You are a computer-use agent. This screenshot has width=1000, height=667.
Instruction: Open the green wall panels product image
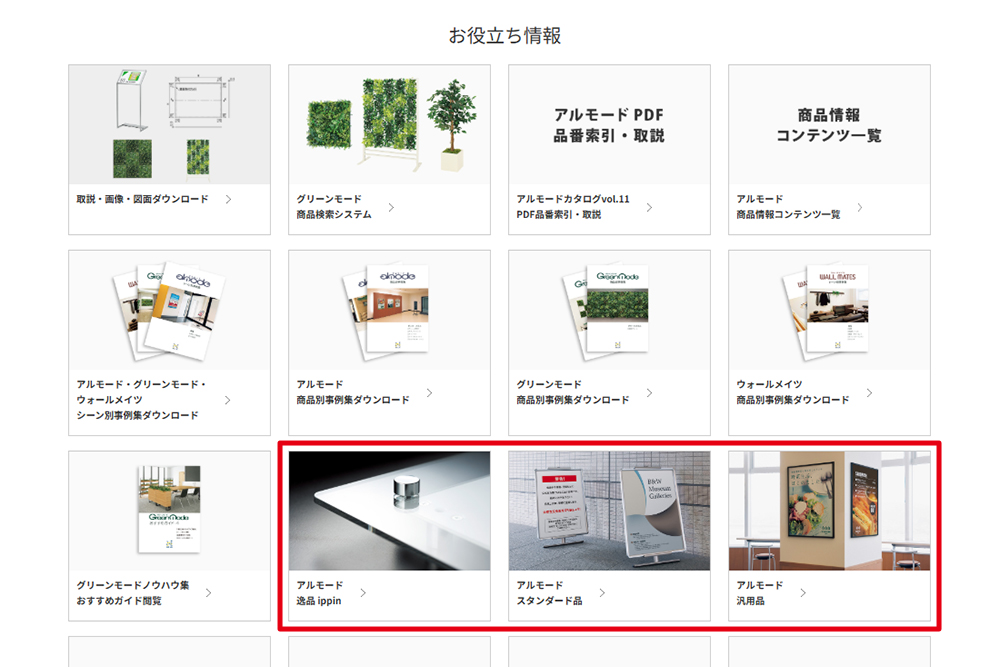[x=389, y=124]
